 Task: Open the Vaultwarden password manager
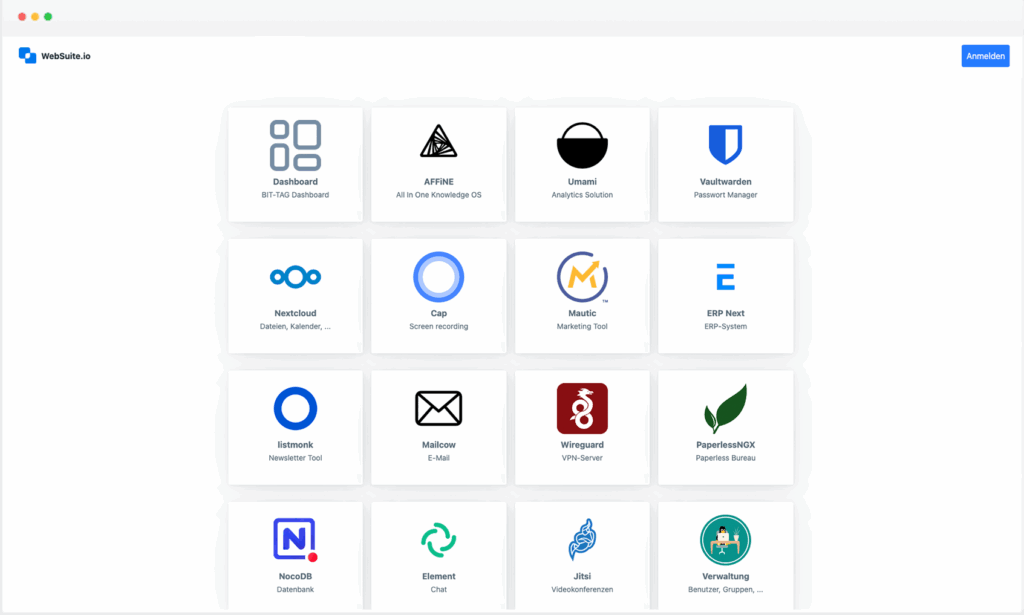pyautogui.click(x=725, y=164)
